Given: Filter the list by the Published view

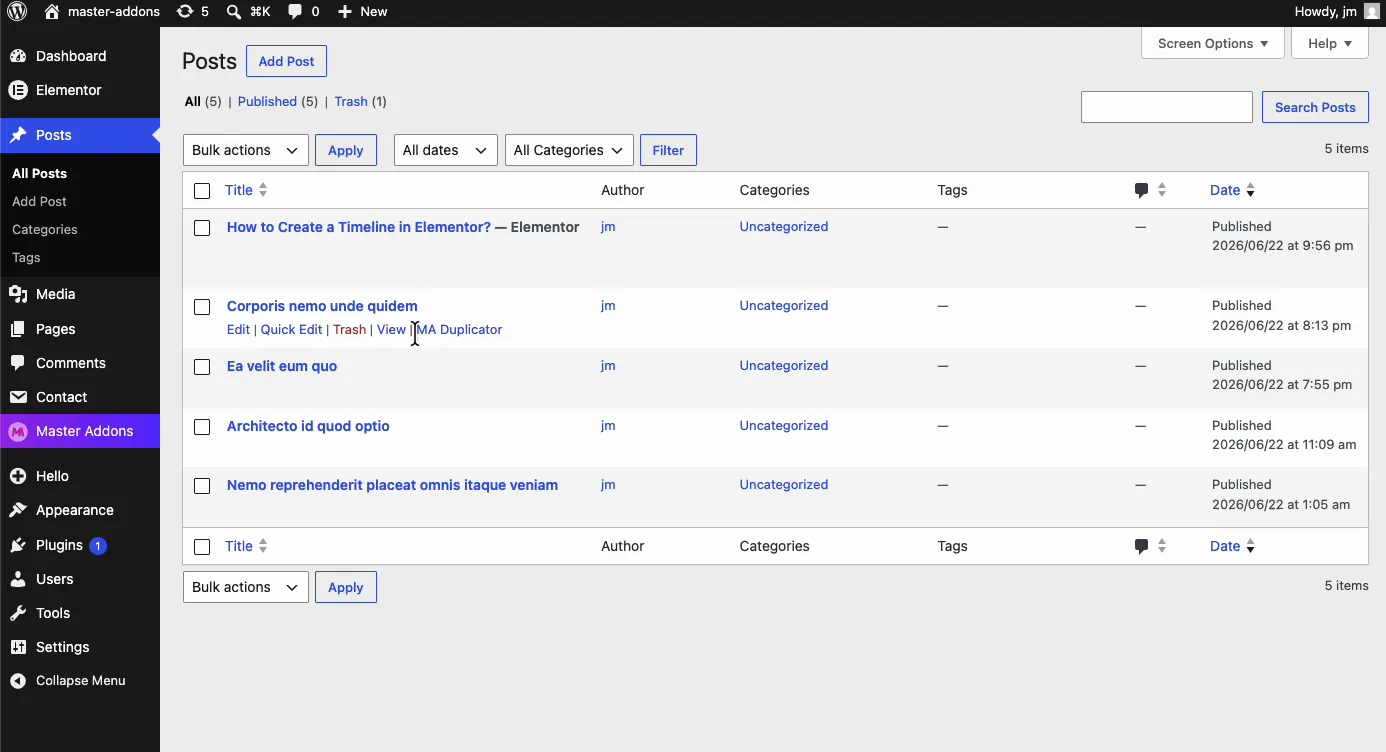Looking at the screenshot, I should click(267, 101).
